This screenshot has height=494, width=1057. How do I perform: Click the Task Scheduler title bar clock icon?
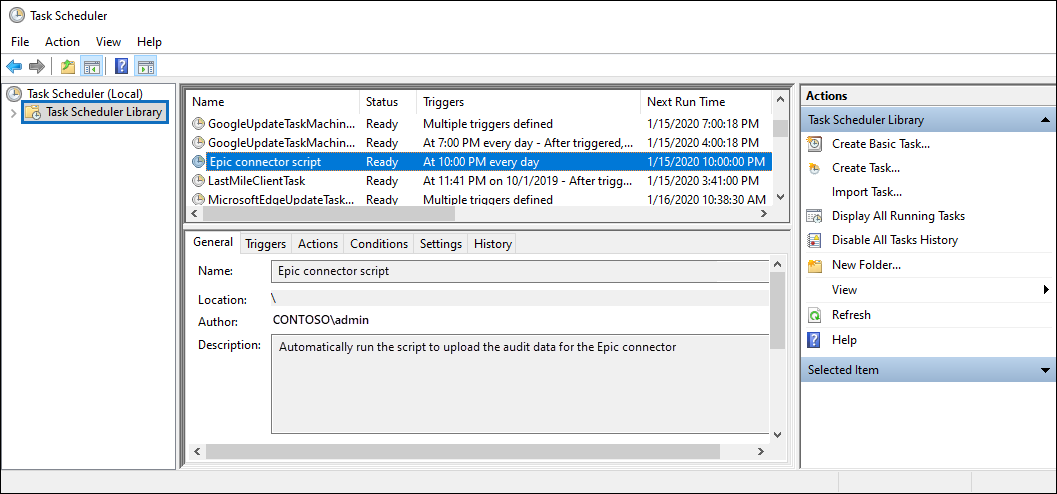16,15
